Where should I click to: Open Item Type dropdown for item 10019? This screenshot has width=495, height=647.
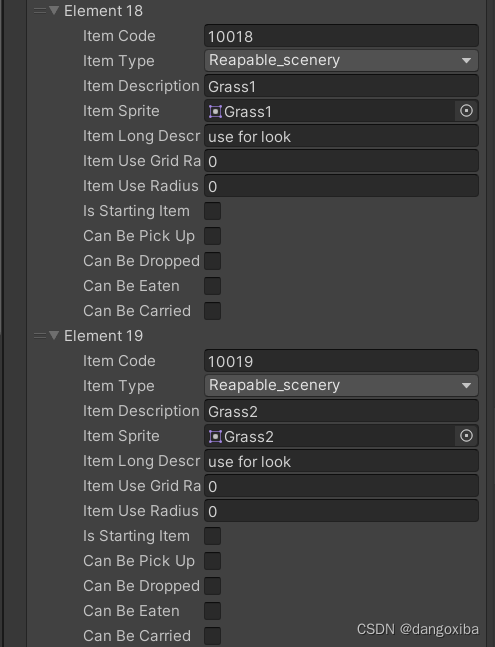pyautogui.click(x=341, y=385)
